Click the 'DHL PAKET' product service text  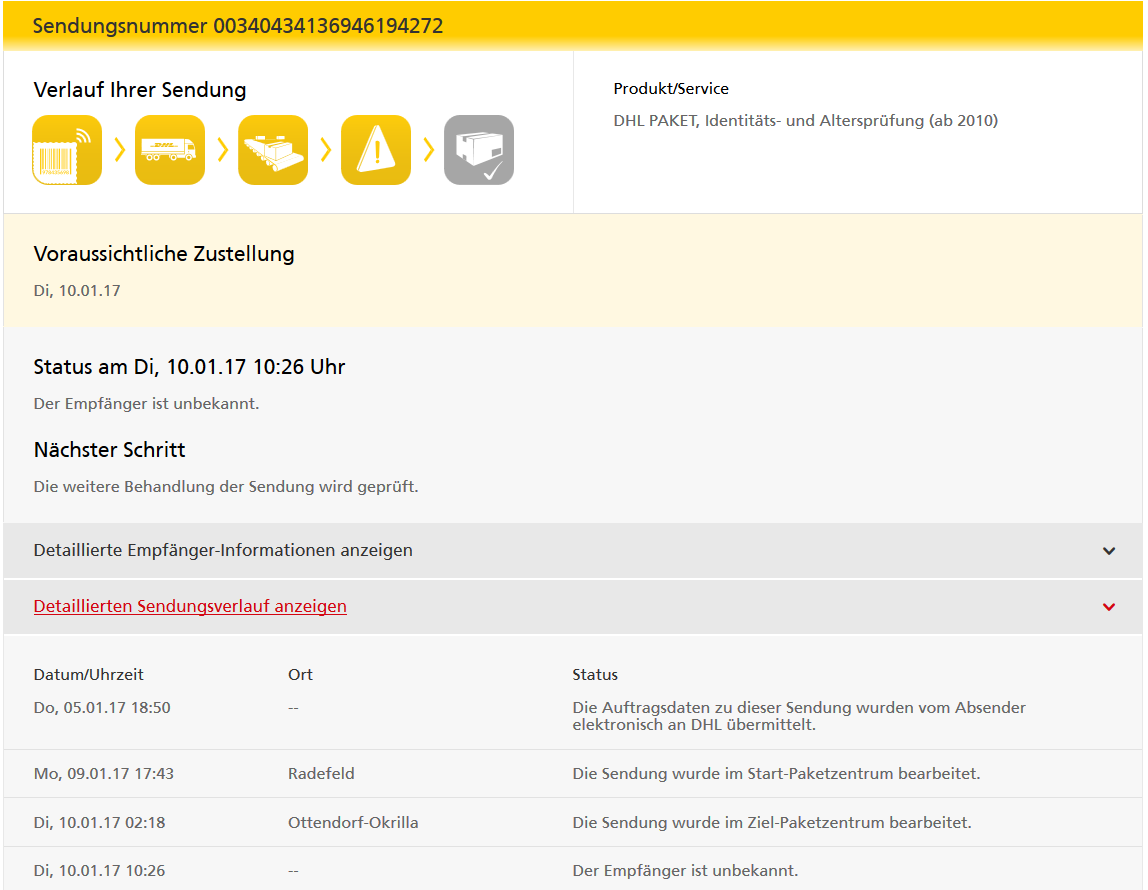[x=805, y=121]
